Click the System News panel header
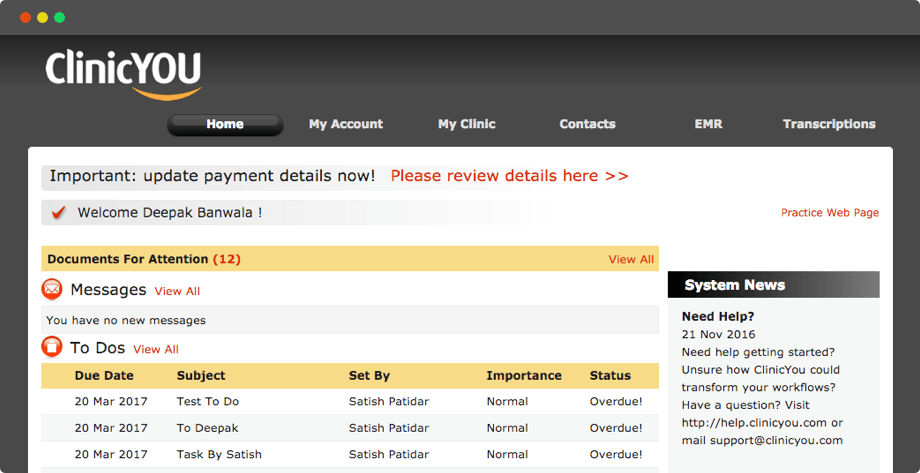 [x=773, y=285]
